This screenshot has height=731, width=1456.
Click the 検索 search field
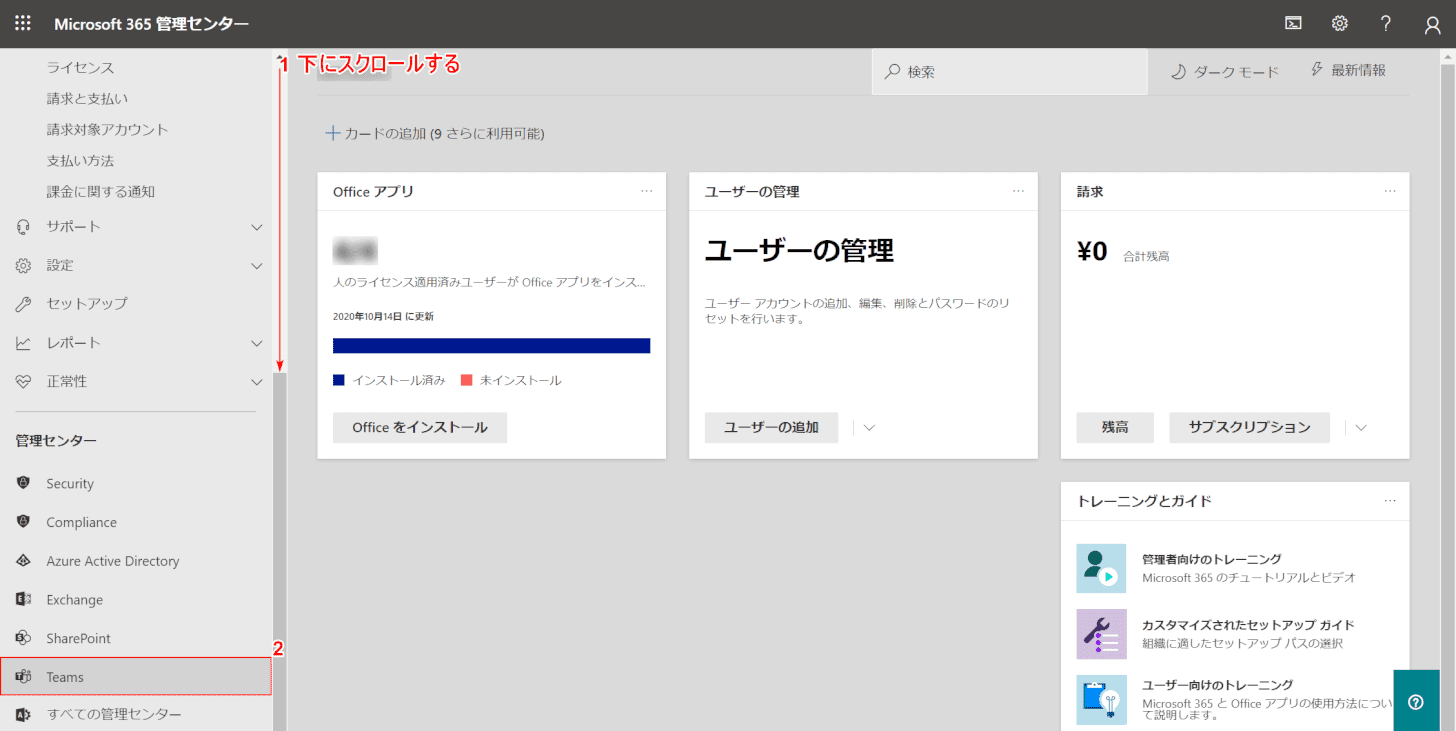tap(1010, 72)
